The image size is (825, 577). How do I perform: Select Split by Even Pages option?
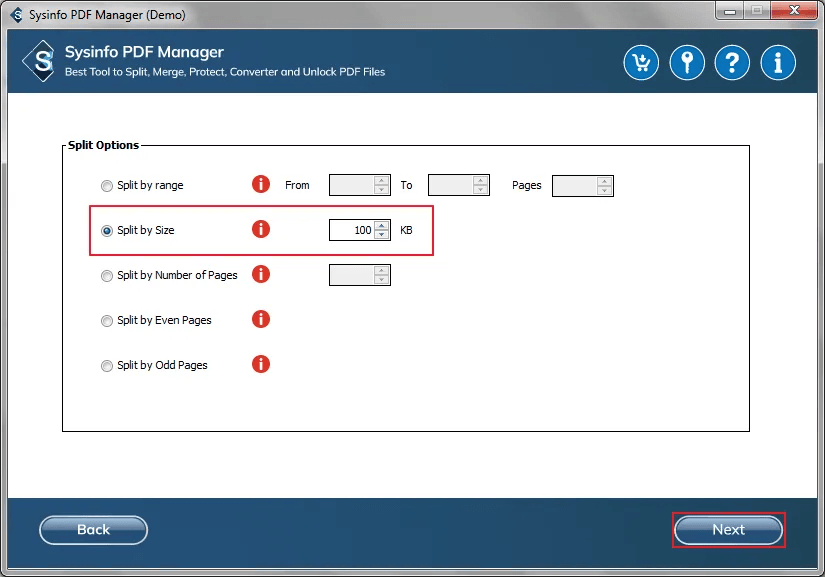coord(107,321)
